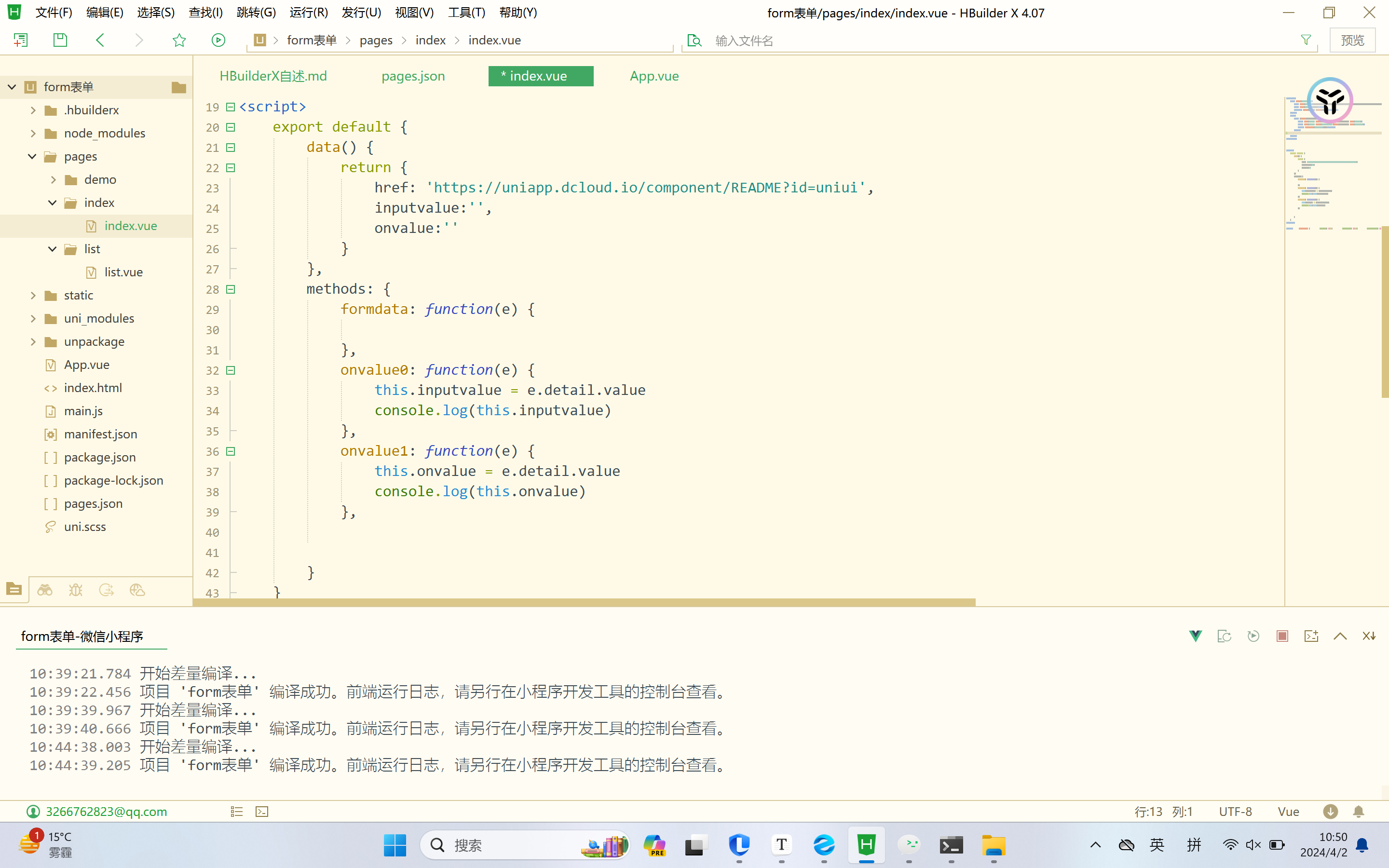The height and width of the screenshot is (868, 1389).
Task: Click the bookmark star icon
Action: (x=179, y=40)
